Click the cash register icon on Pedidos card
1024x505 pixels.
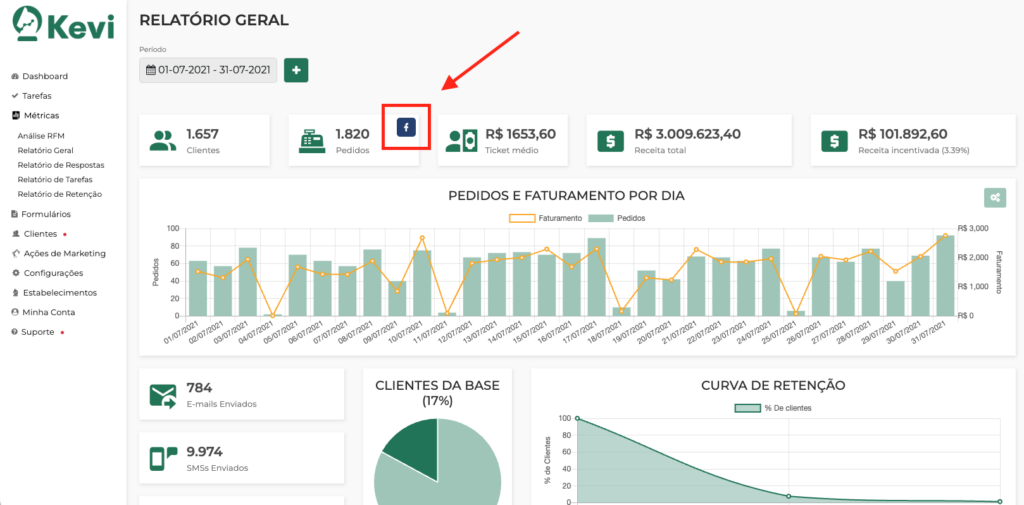[312, 141]
